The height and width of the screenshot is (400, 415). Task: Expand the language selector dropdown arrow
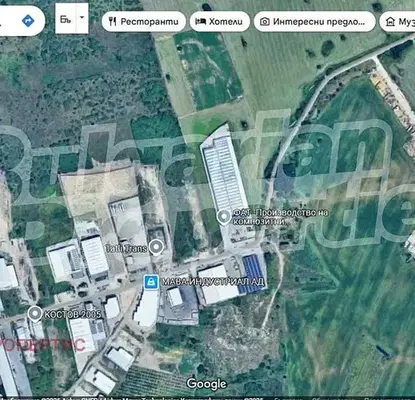click(82, 17)
